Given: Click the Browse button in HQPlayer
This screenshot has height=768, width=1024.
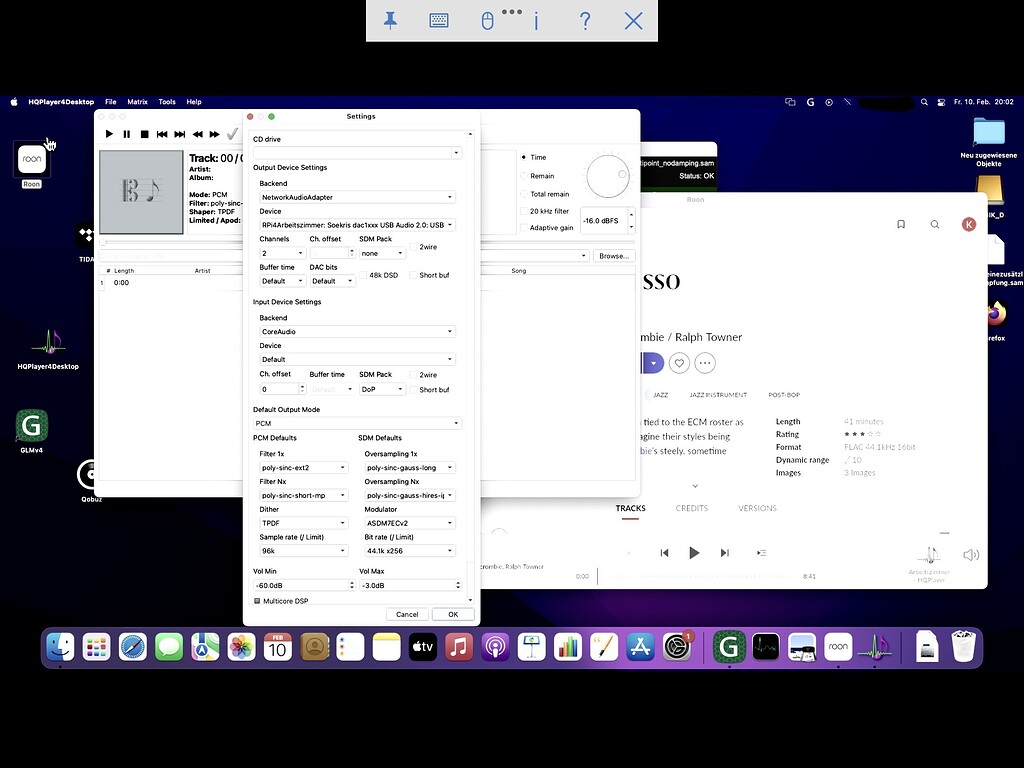Looking at the screenshot, I should [612, 255].
